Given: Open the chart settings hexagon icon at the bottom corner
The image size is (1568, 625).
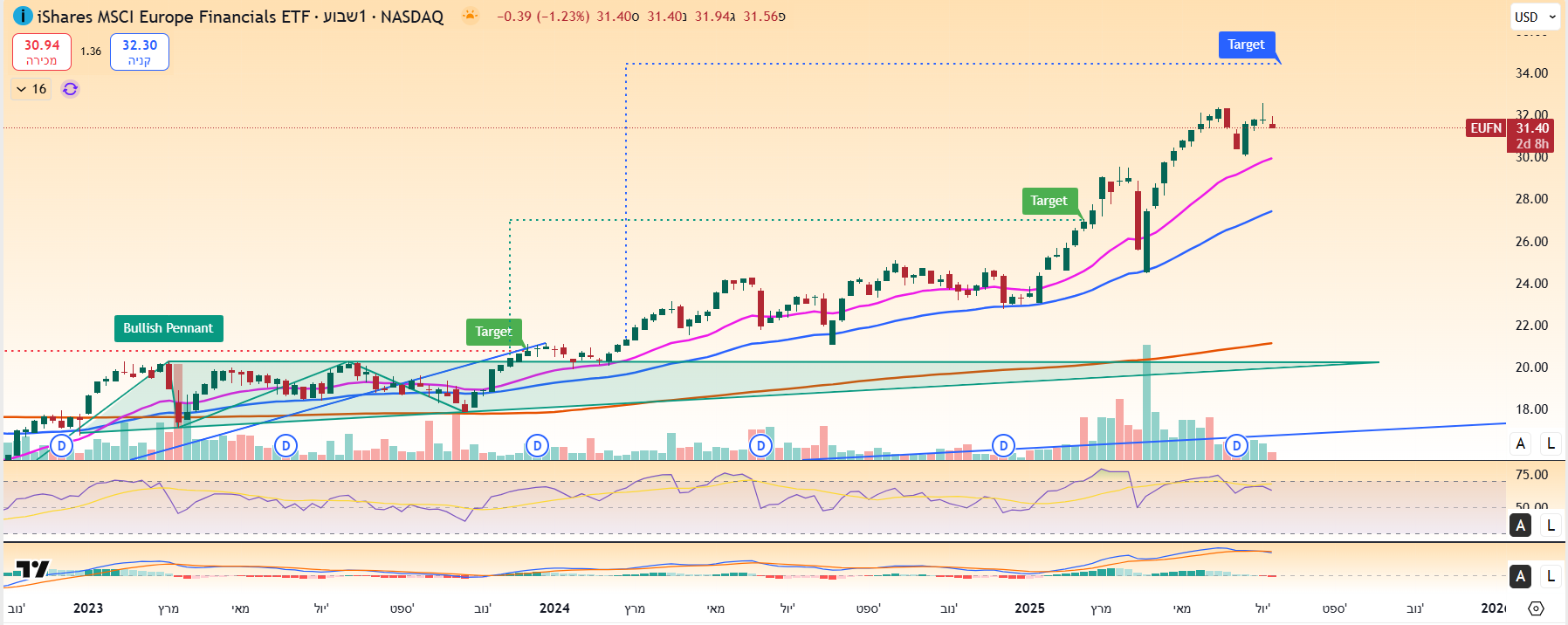Looking at the screenshot, I should click(1537, 608).
